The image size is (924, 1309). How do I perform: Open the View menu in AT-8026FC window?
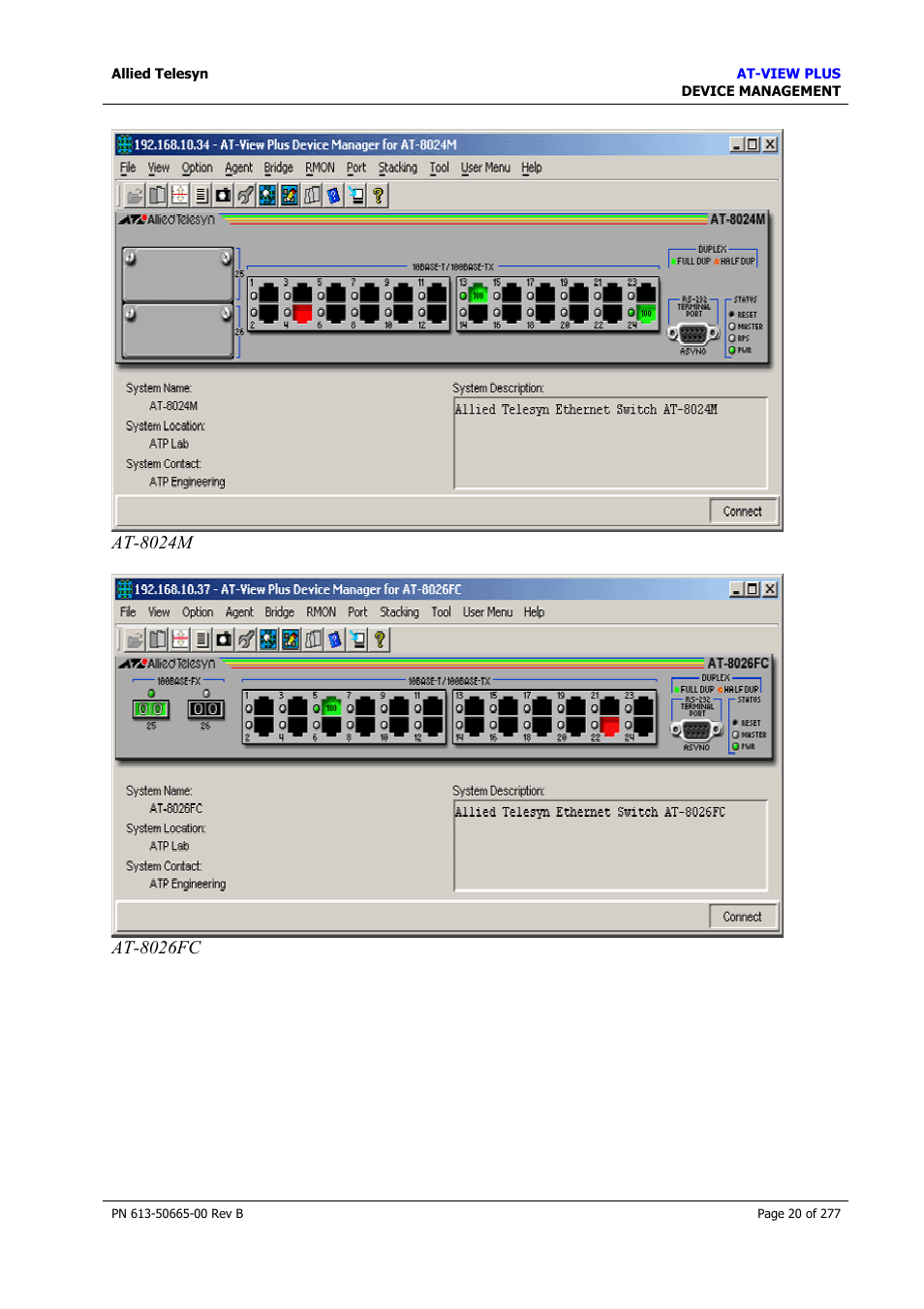pyautogui.click(x=159, y=612)
